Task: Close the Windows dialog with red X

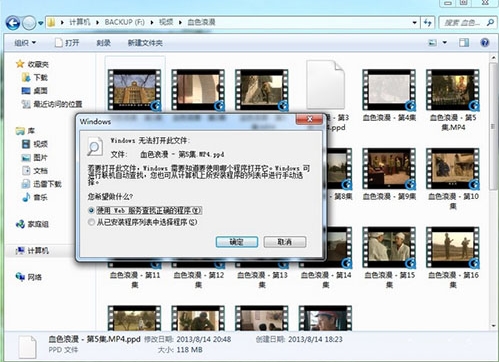Action: coord(310,119)
